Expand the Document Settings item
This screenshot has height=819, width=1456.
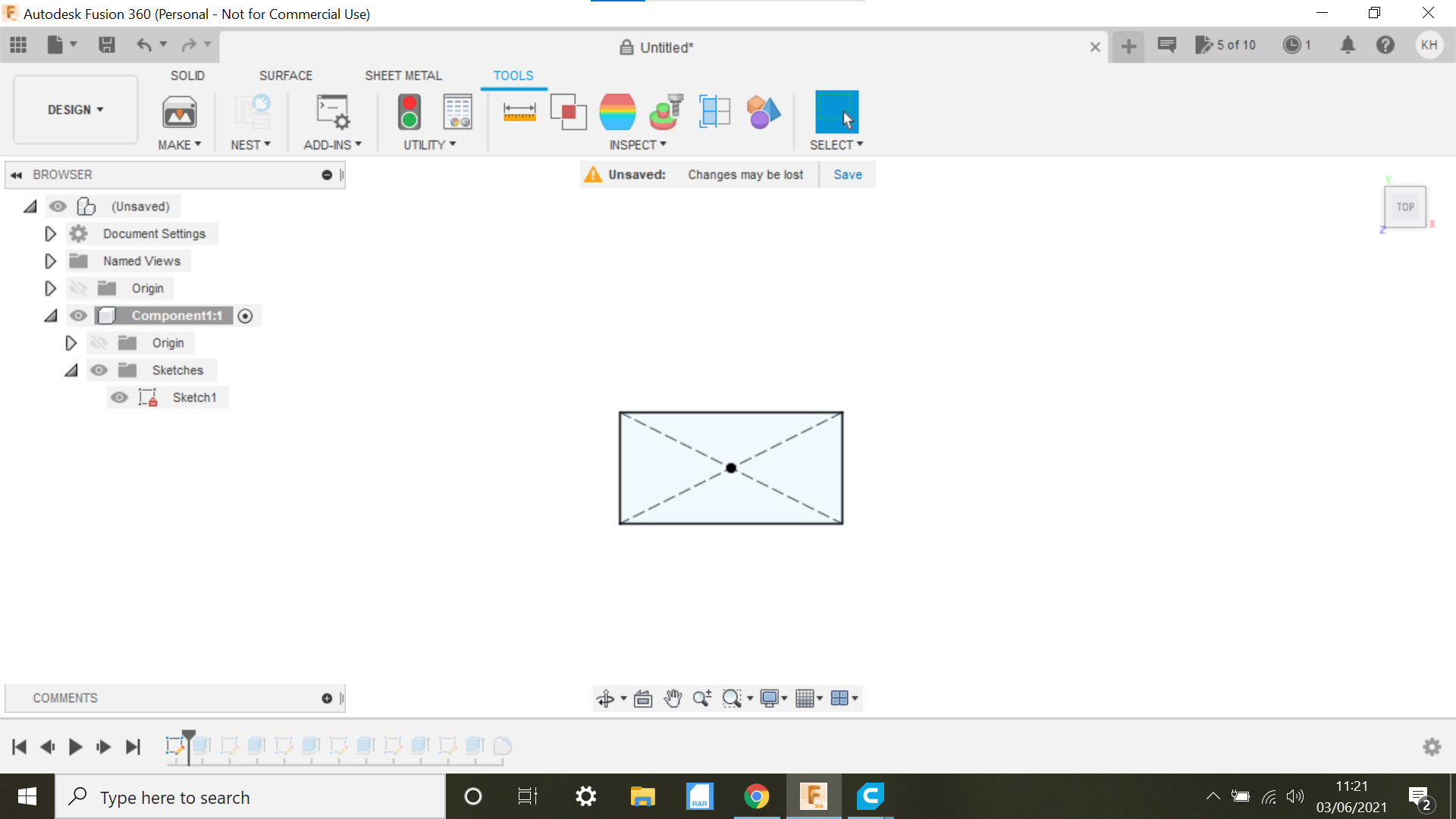tap(50, 234)
